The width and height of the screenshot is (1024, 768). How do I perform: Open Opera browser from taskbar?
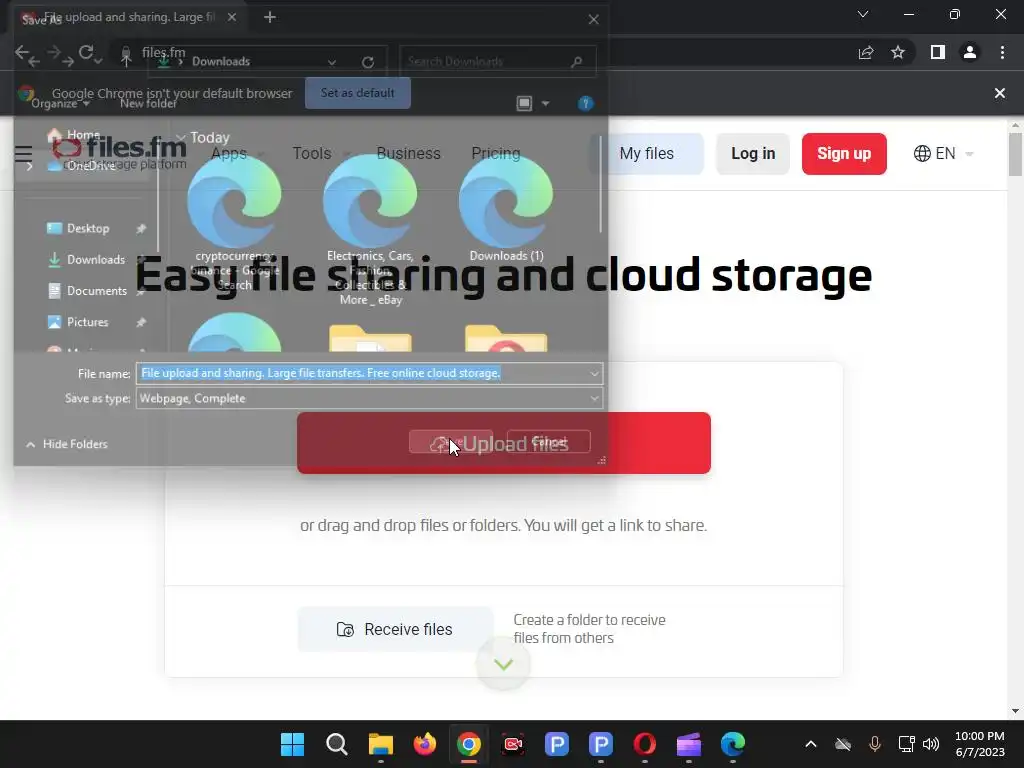click(x=645, y=744)
